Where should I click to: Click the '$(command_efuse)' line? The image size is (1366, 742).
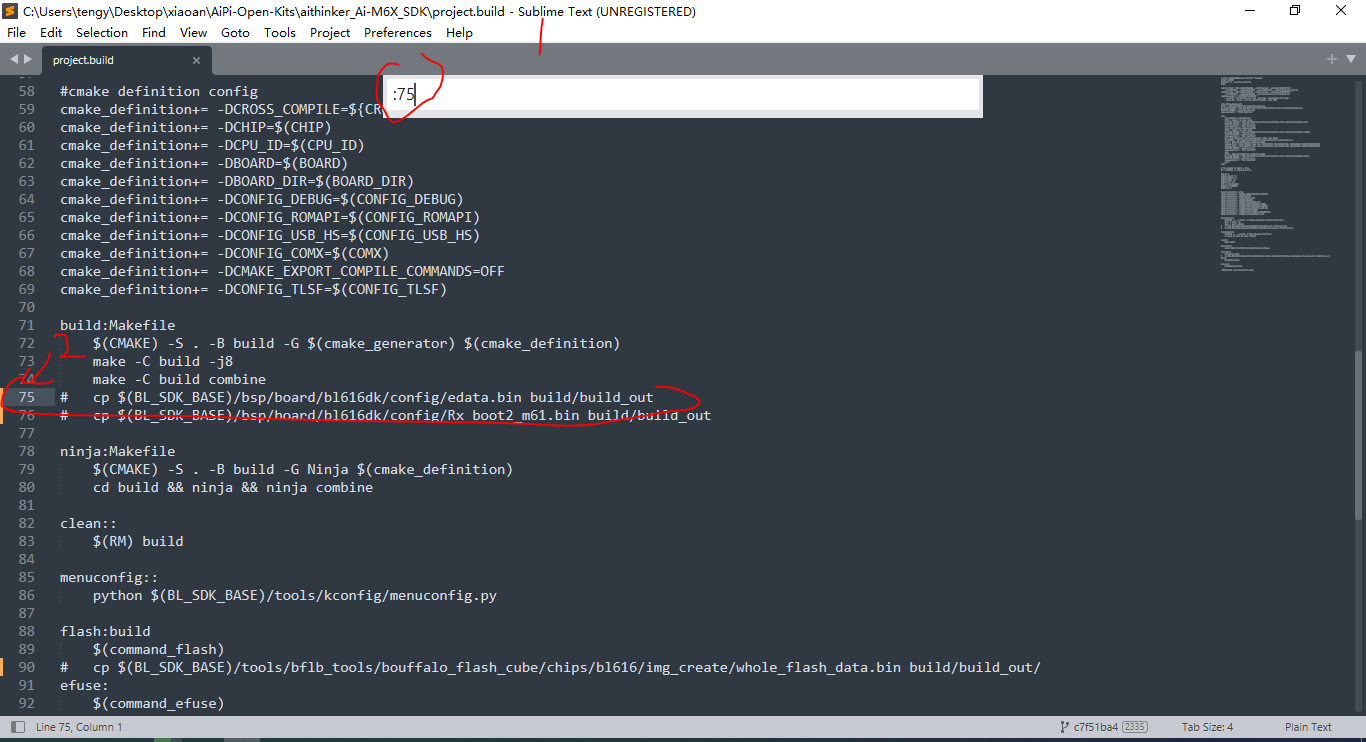(159, 703)
